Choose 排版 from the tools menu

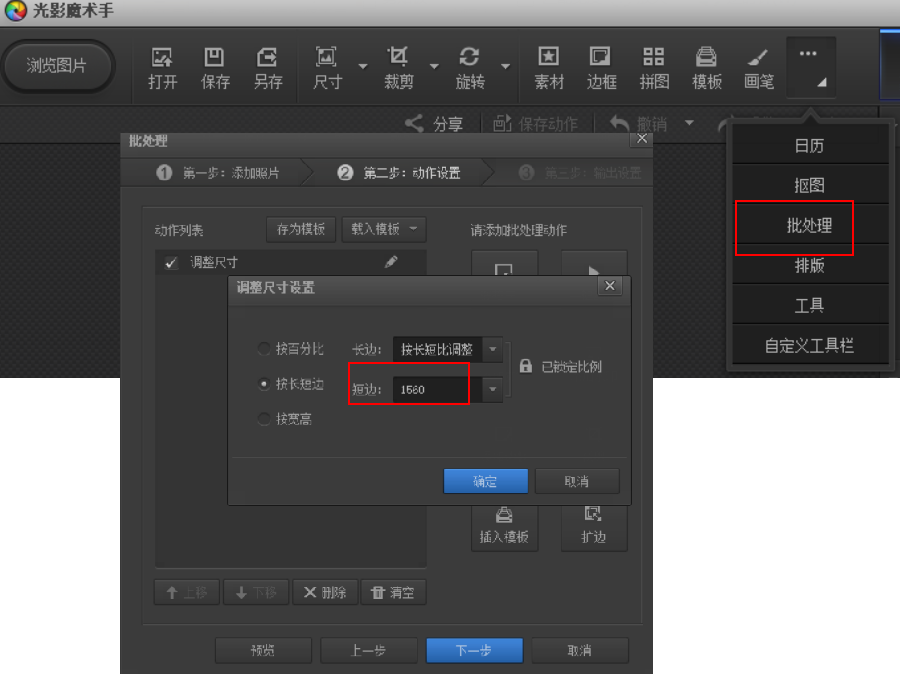tap(808, 265)
